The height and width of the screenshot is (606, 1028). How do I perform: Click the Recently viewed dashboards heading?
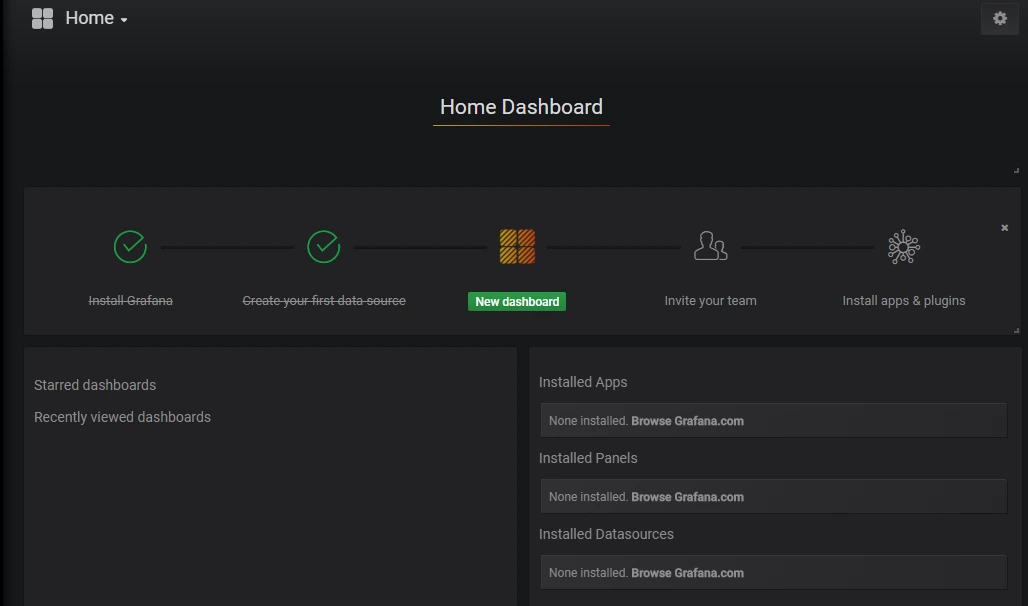pyautogui.click(x=123, y=417)
